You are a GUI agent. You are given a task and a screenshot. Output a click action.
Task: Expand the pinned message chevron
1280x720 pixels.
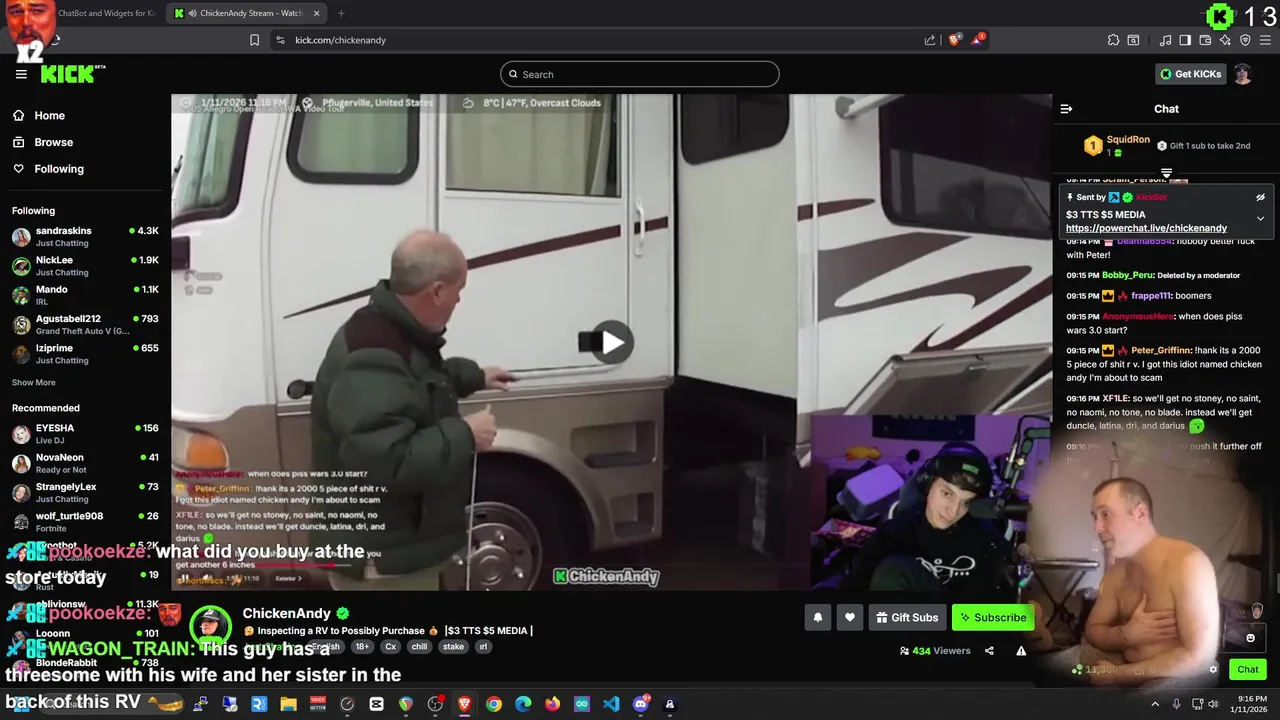coord(1260,218)
